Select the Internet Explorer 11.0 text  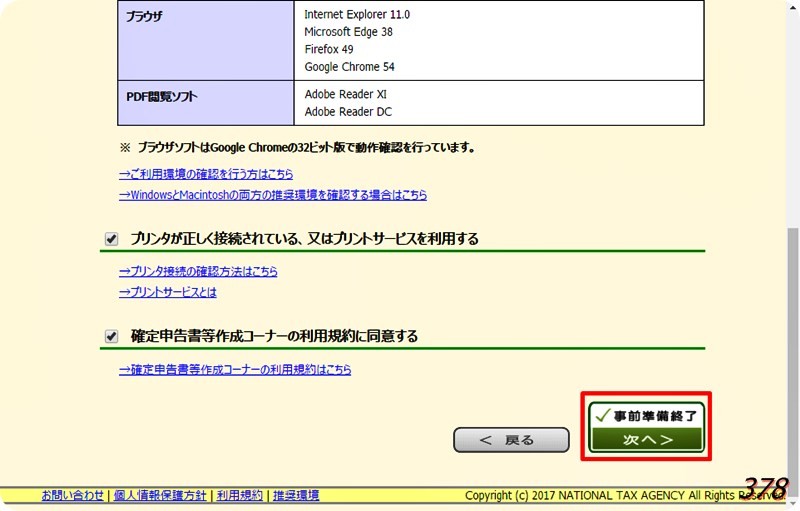click(357, 14)
